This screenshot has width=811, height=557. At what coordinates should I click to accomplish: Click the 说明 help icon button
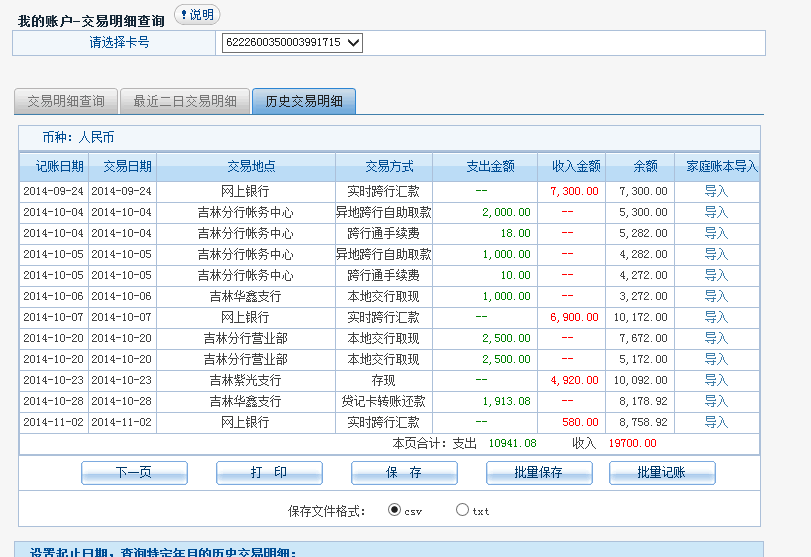pos(196,15)
